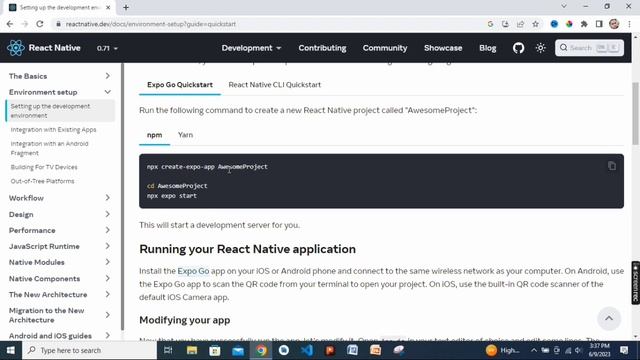Bookmark this page with the star icon
The image size is (640, 360).
[536, 24]
